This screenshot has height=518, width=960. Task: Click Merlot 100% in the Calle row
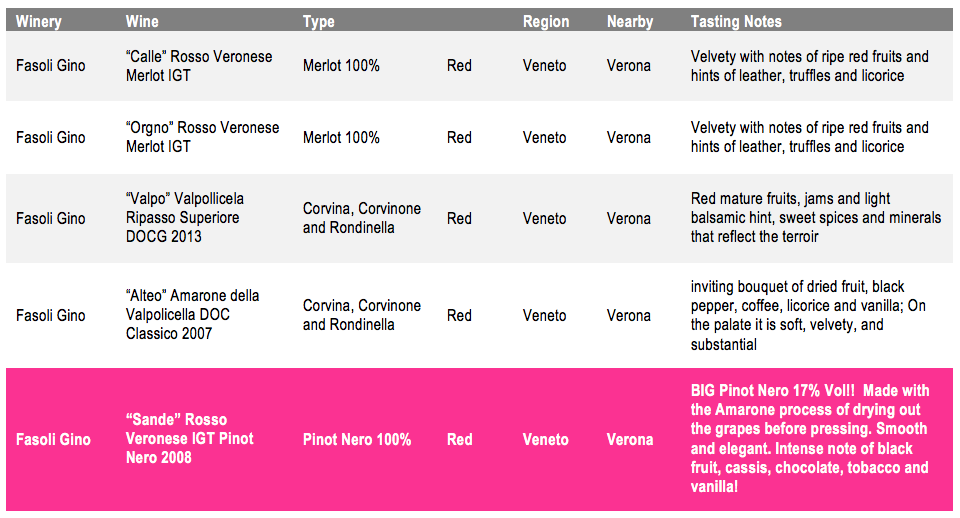(341, 66)
